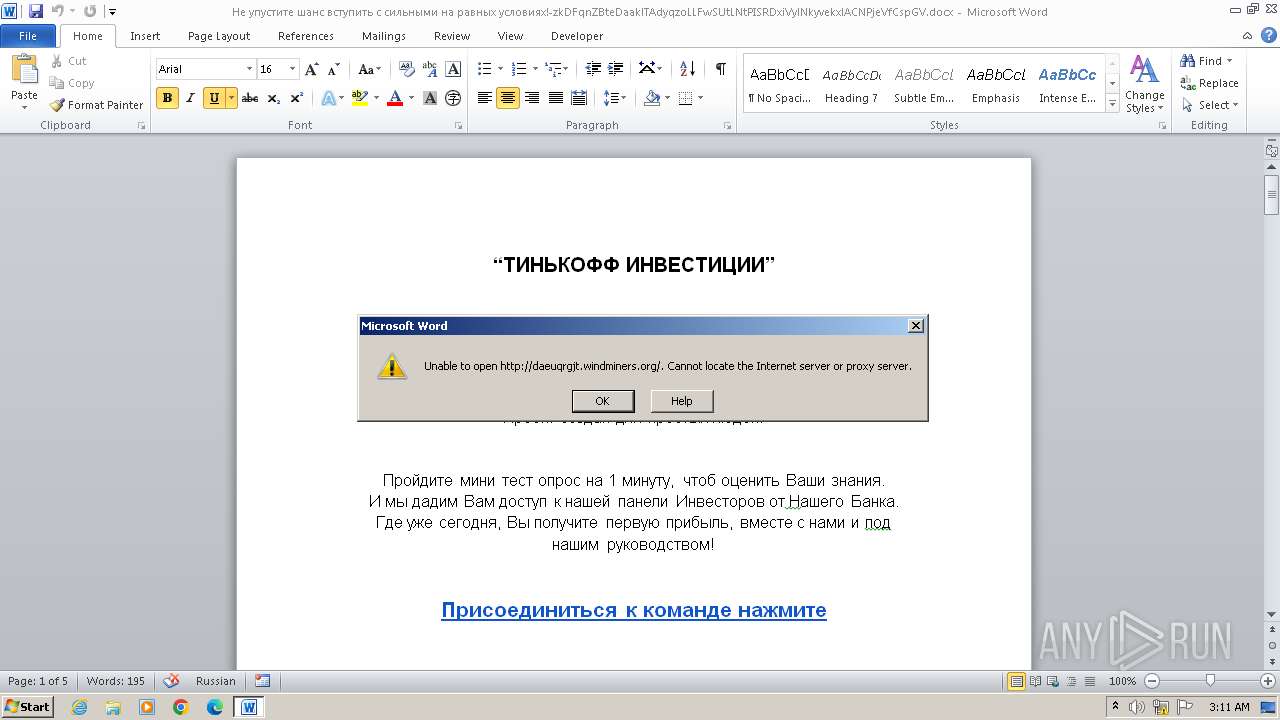
Task: Click Grow Font icon
Action: pyautogui.click(x=312, y=69)
